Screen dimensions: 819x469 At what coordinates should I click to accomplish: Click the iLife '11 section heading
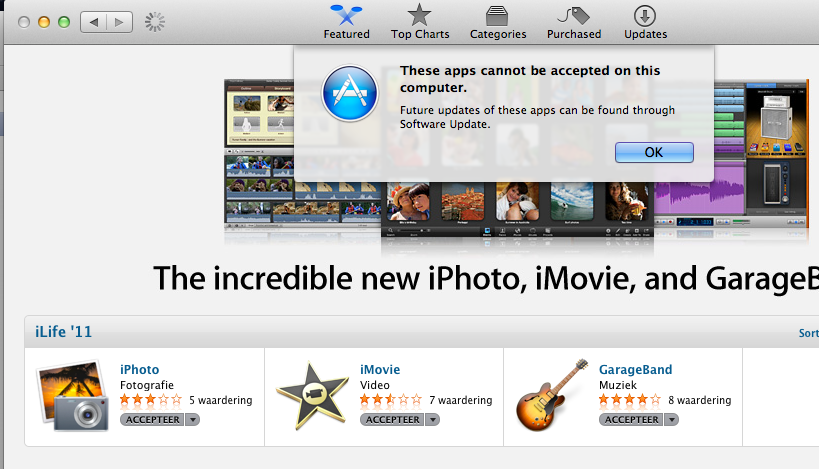click(x=63, y=332)
